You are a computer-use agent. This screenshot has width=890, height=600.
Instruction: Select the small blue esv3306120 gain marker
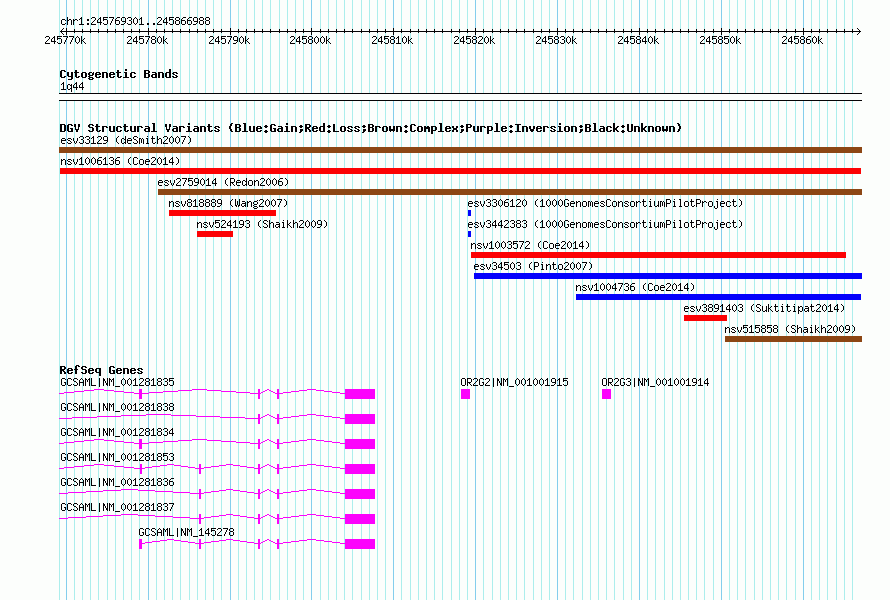click(x=469, y=213)
